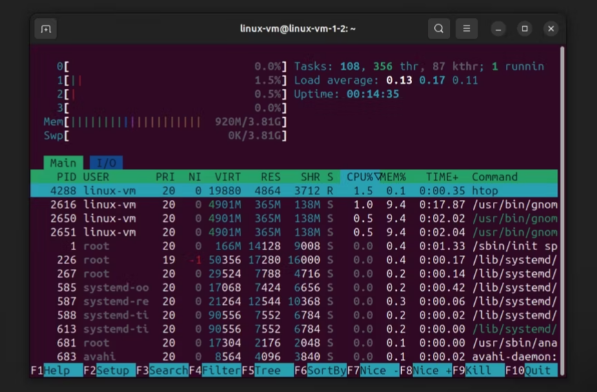Close the terminal window
The height and width of the screenshot is (392, 597).
pos(551,29)
